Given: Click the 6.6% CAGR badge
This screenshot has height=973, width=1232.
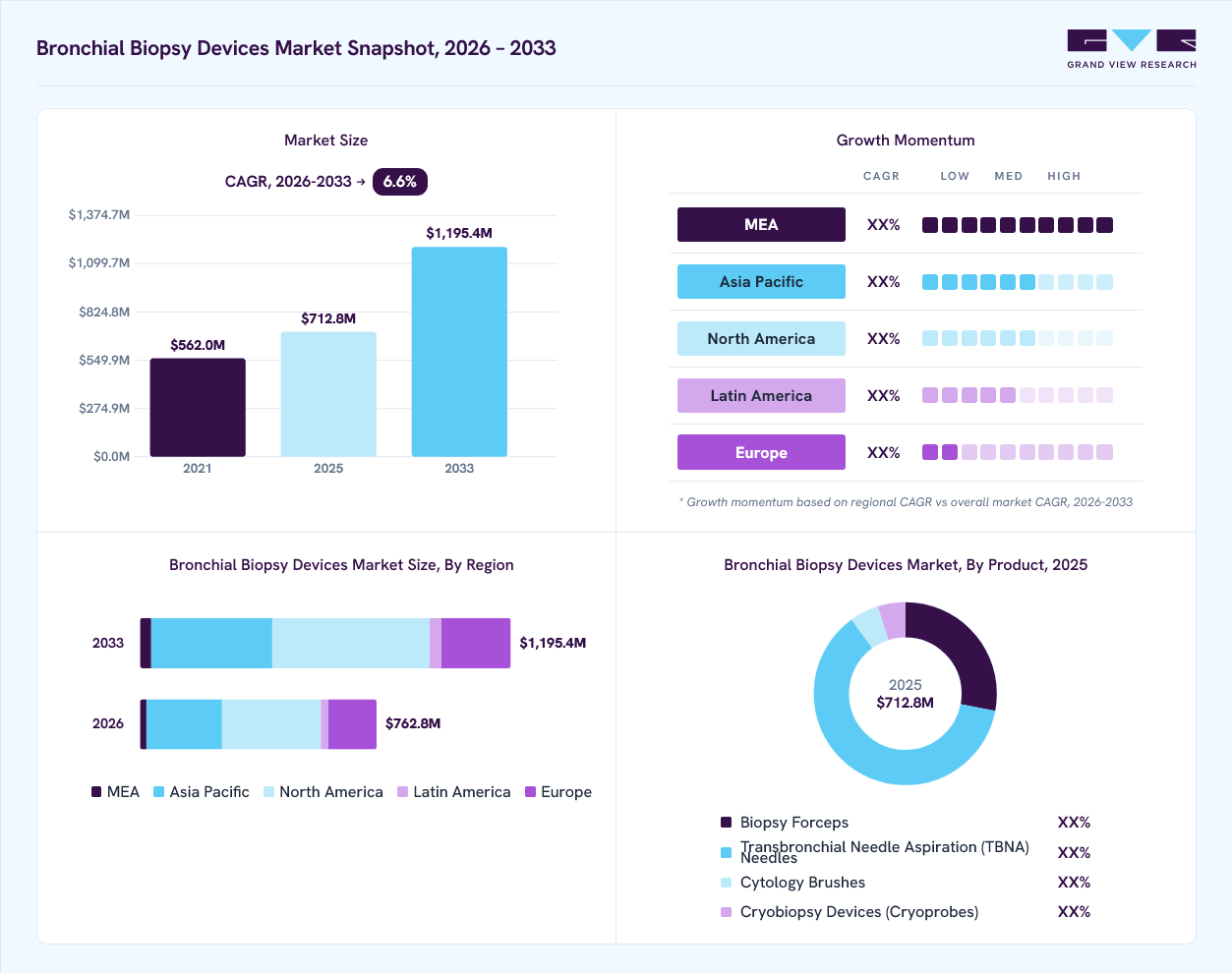Looking at the screenshot, I should coord(400,182).
